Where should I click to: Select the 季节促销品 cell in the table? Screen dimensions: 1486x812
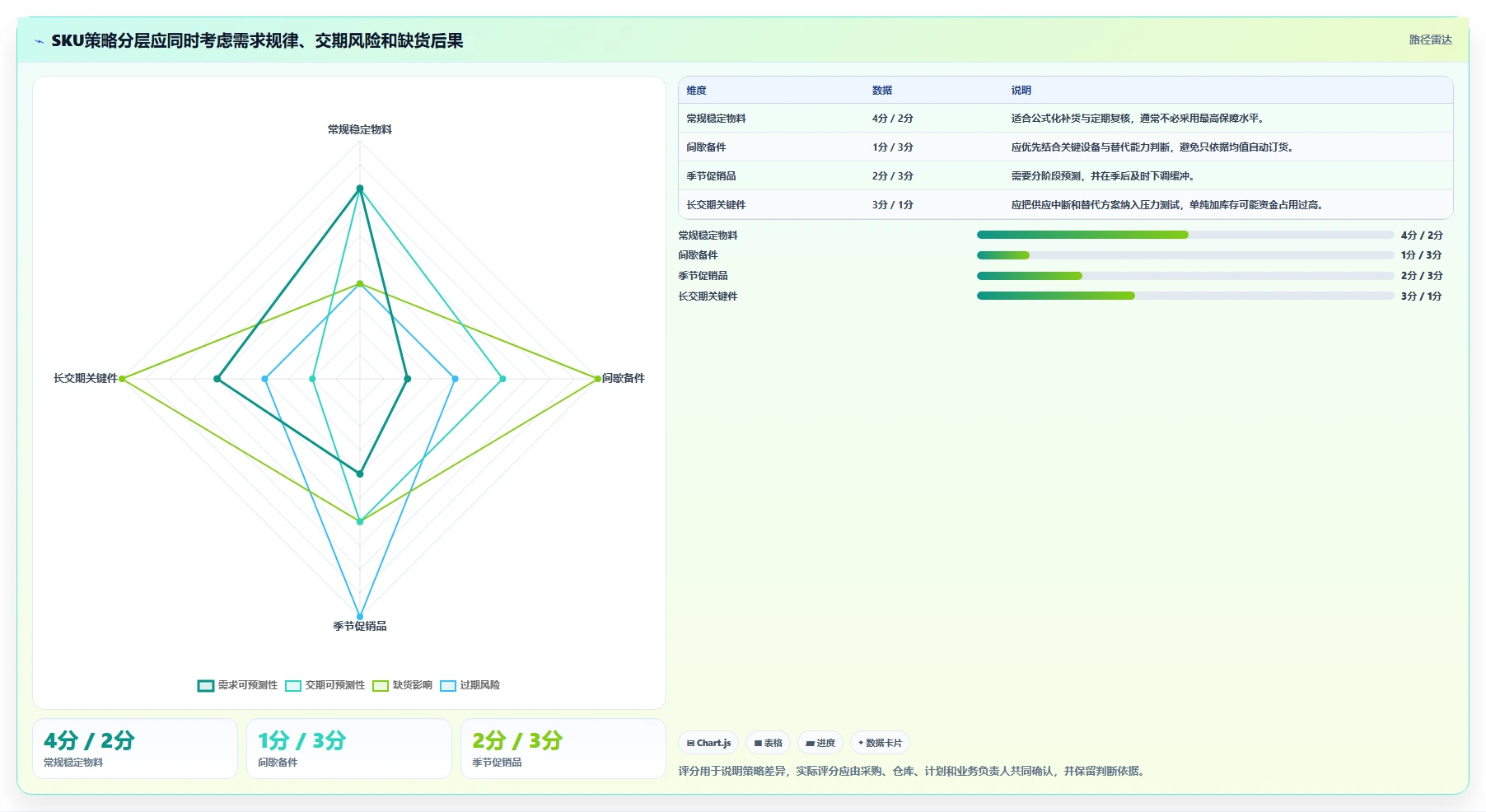coord(711,176)
